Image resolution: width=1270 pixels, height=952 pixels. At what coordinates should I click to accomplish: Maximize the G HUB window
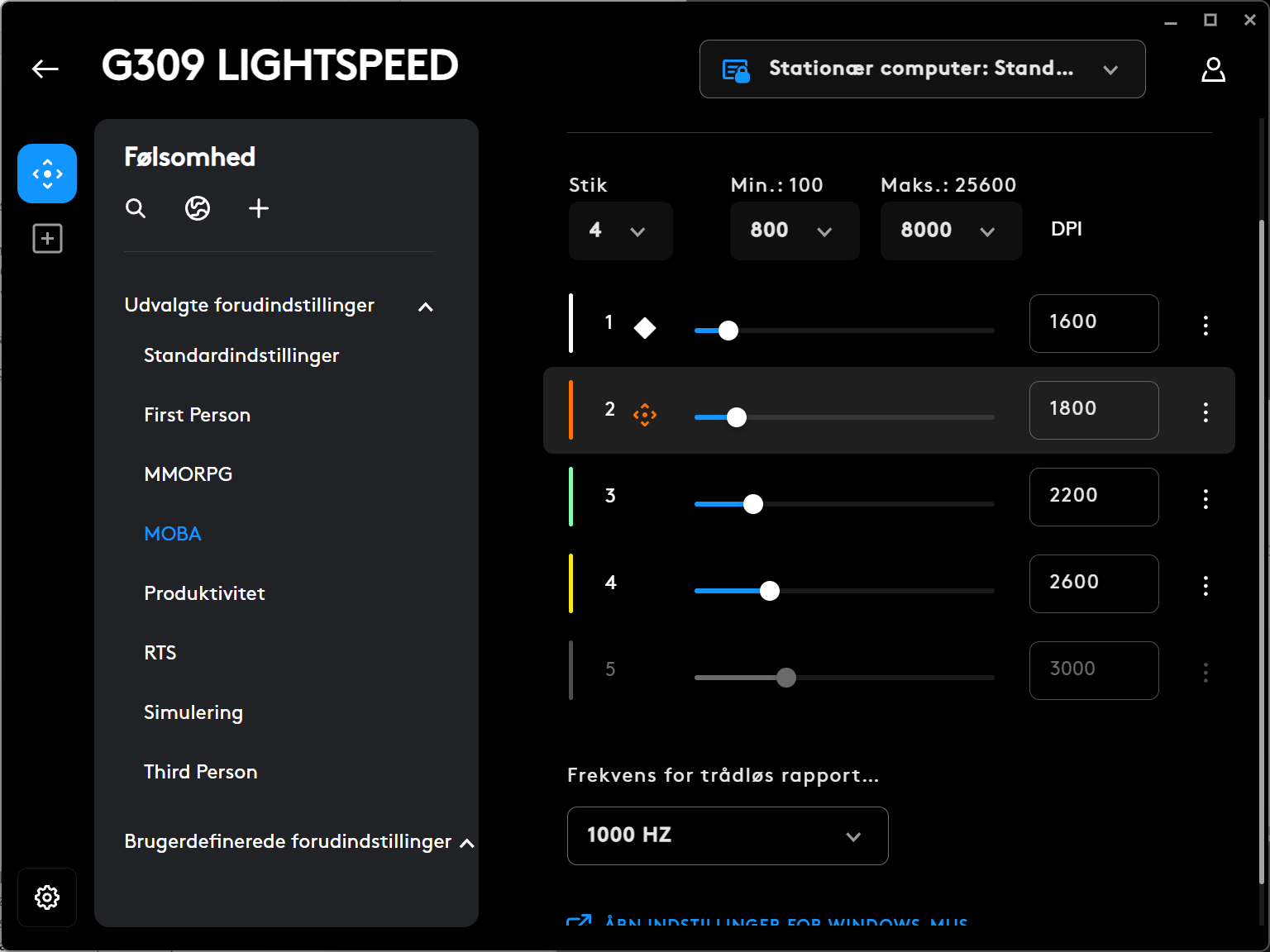(x=1210, y=20)
